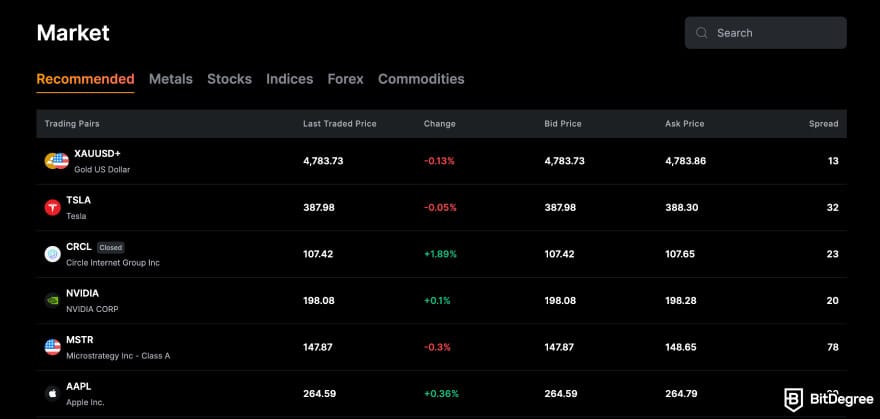Click Microstrategy Inc - Class A text

118,356
